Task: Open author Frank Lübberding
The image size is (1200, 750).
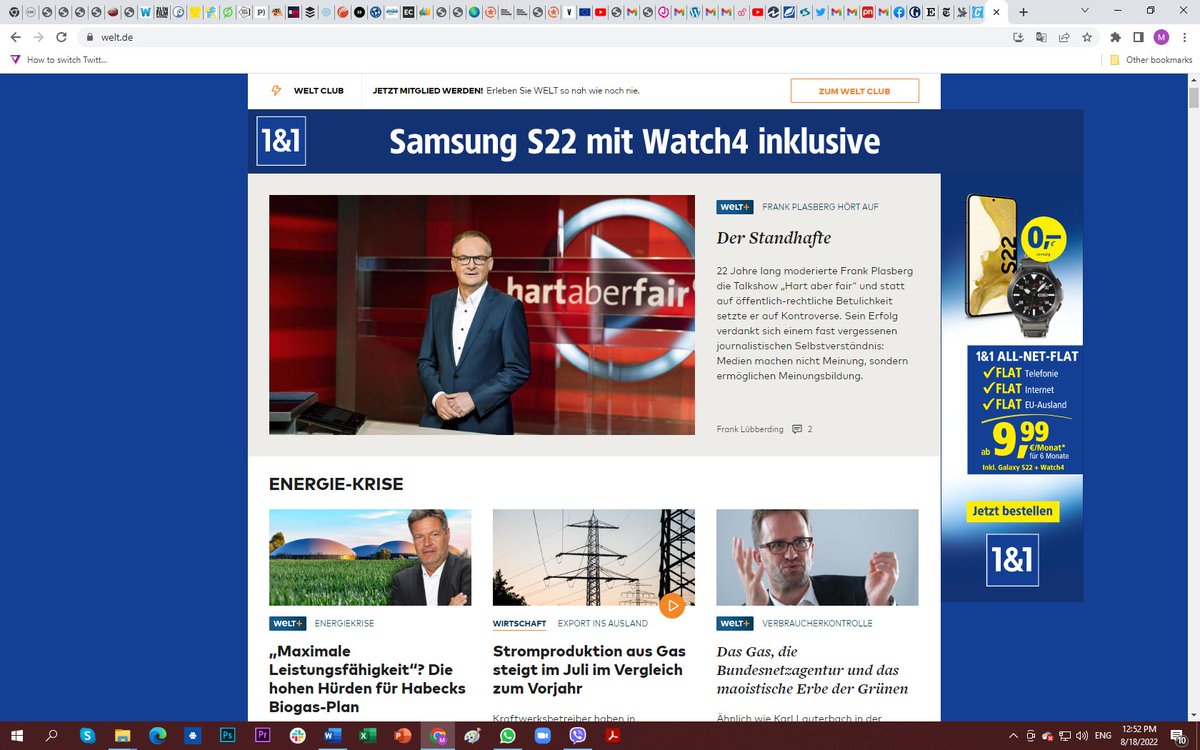Action: (x=749, y=429)
